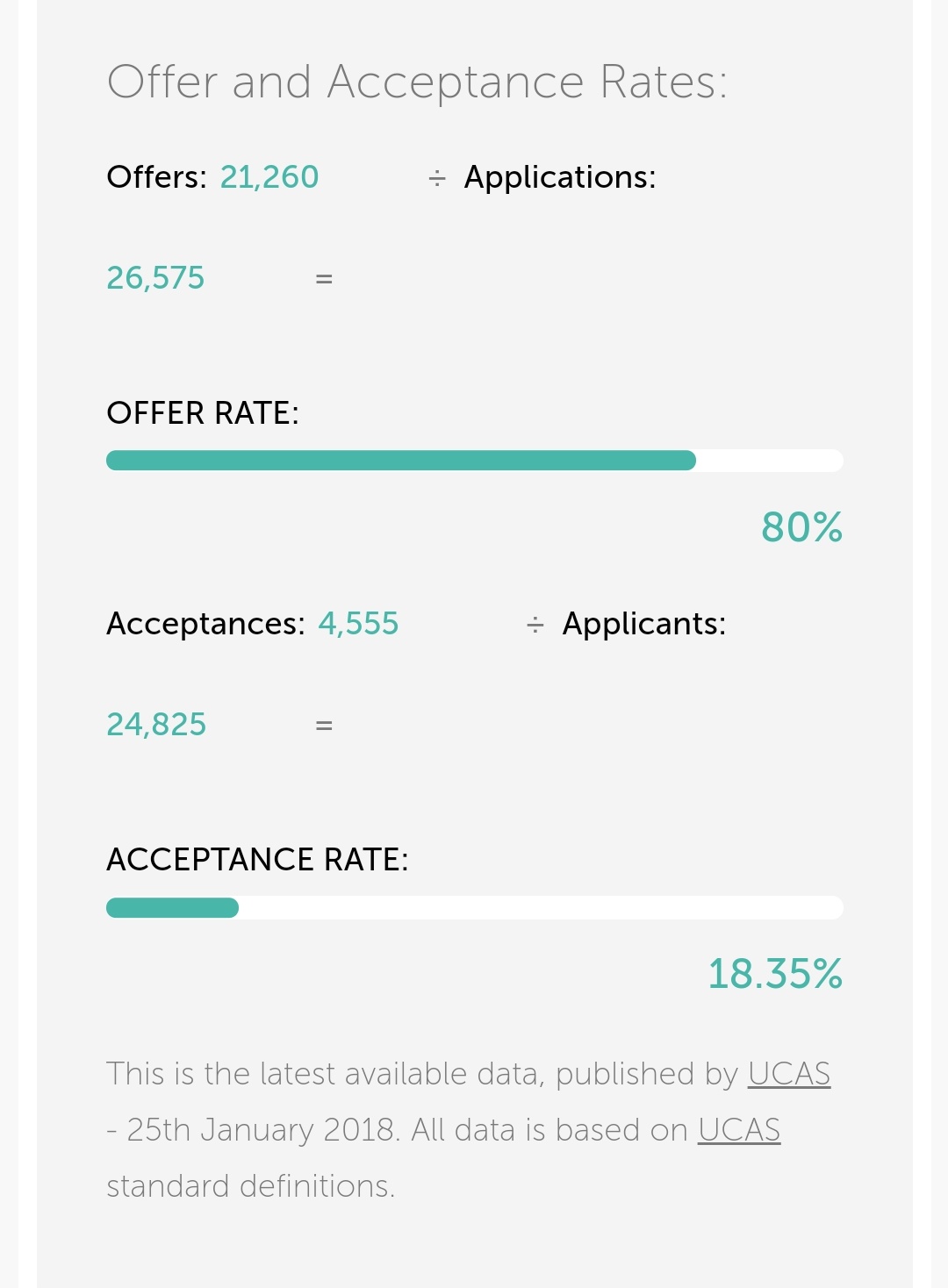
Task: Tap the 'Acceptances:' label
Action: click(205, 624)
